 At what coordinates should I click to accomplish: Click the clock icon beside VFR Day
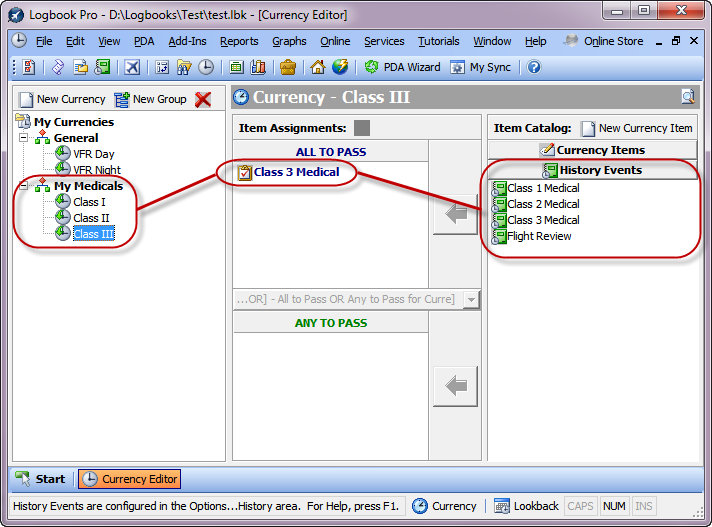(x=63, y=153)
